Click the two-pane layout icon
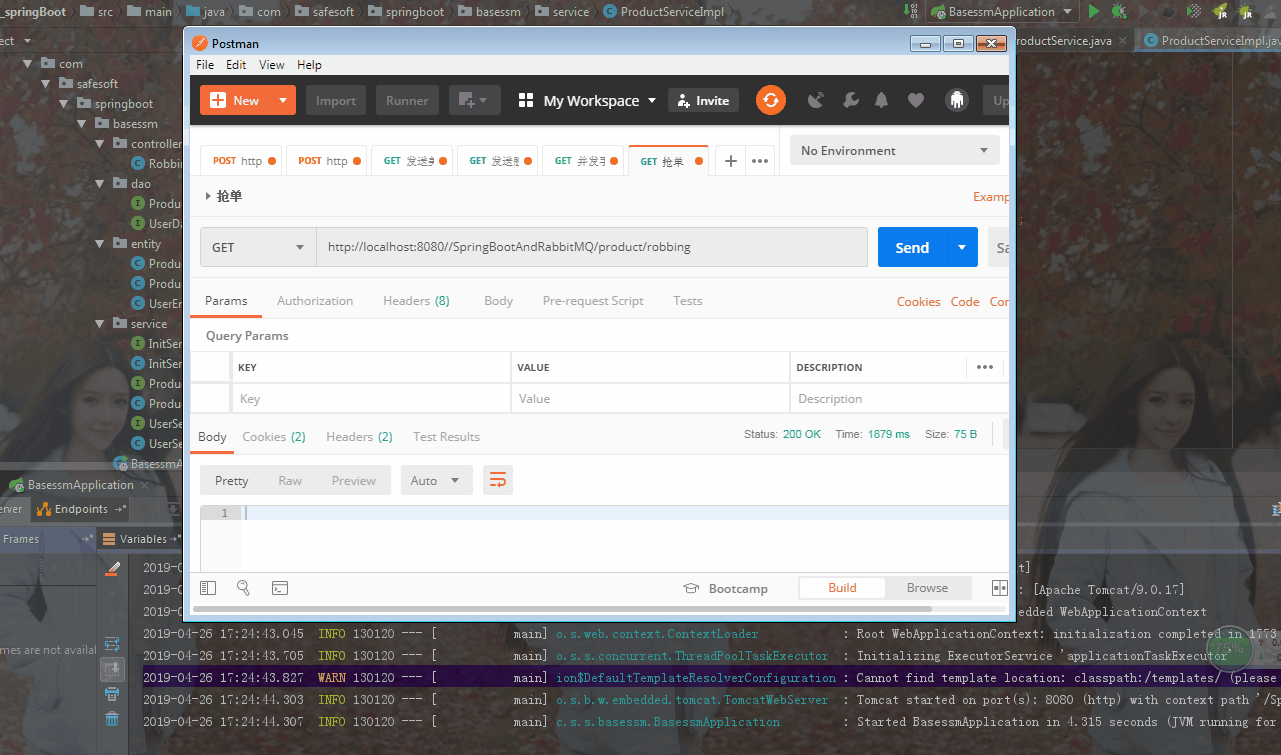 tap(999, 588)
